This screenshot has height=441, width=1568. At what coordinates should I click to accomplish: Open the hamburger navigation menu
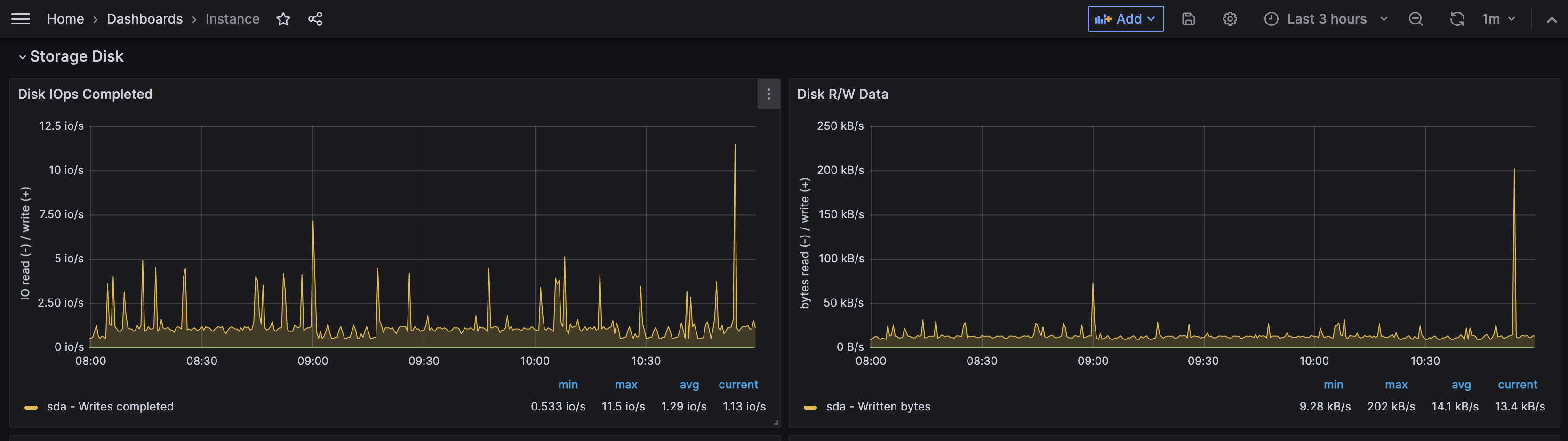pos(21,19)
